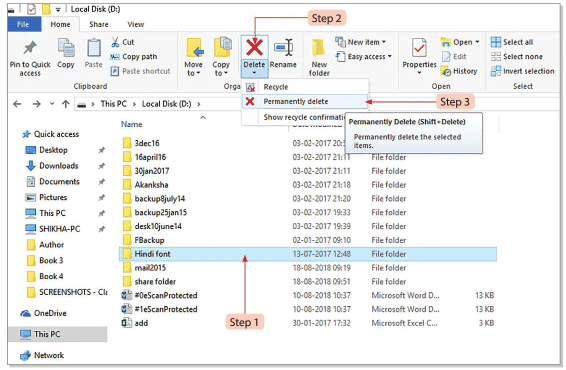566x370 pixels.
Task: Create a New folder from ribbon
Action: click(319, 58)
